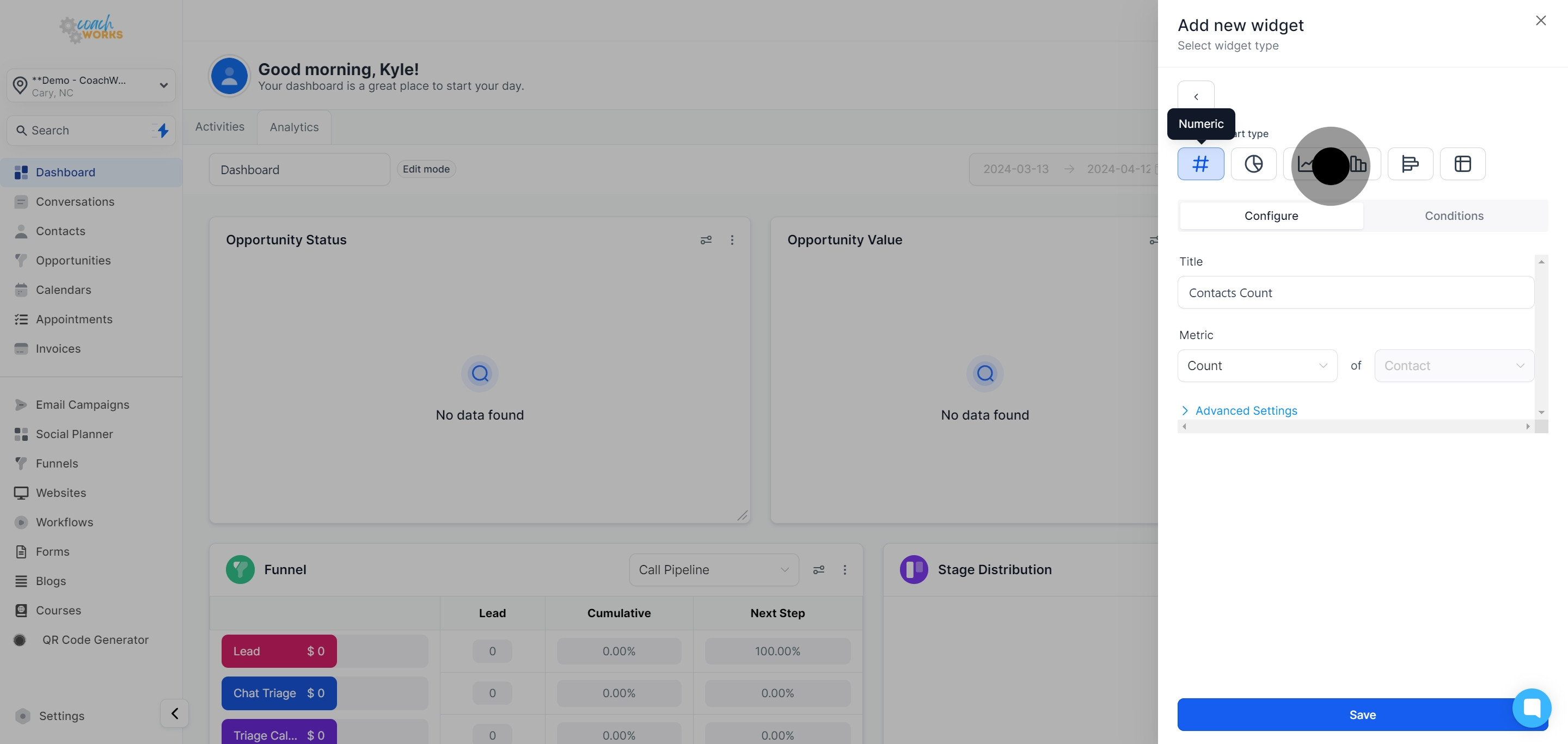The width and height of the screenshot is (1568, 744).
Task: Click the quick actions lightning icon
Action: pyautogui.click(x=163, y=130)
